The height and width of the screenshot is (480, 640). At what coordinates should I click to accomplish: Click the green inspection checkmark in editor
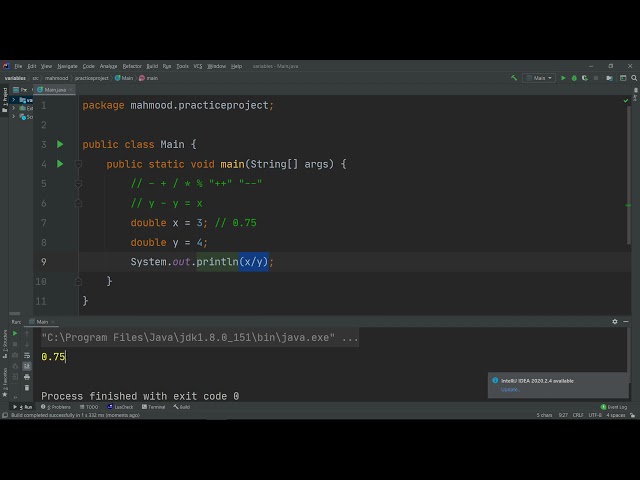click(x=626, y=100)
